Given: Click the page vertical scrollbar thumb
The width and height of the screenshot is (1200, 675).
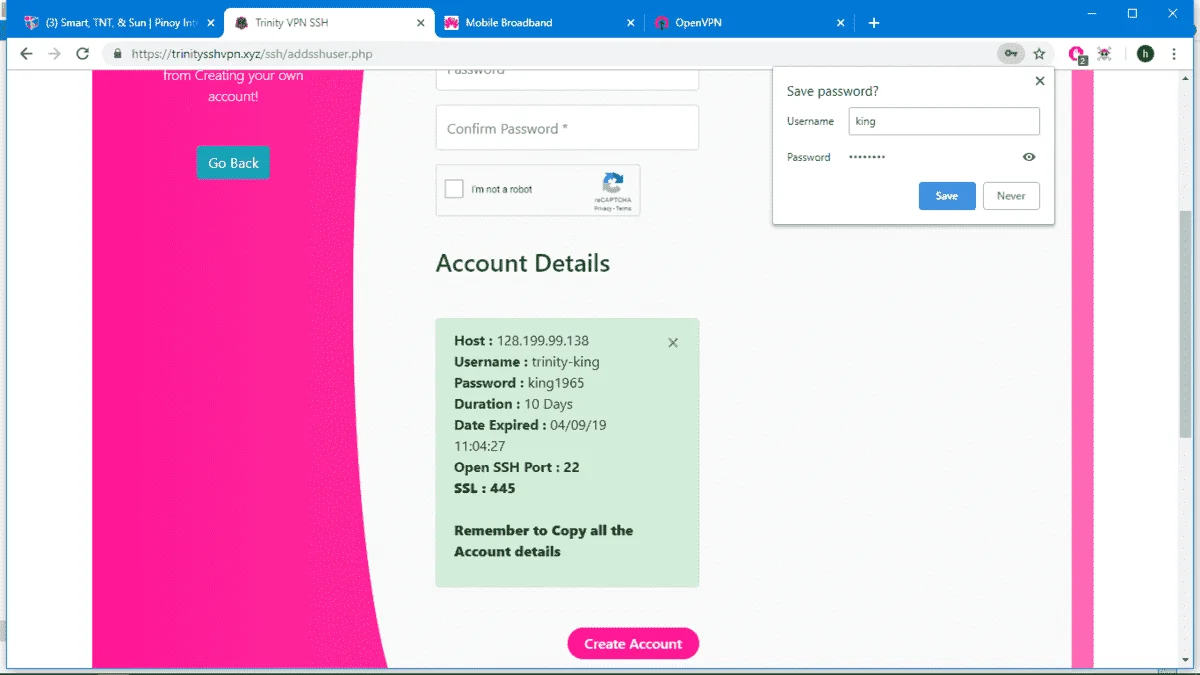Looking at the screenshot, I should (x=1186, y=324).
